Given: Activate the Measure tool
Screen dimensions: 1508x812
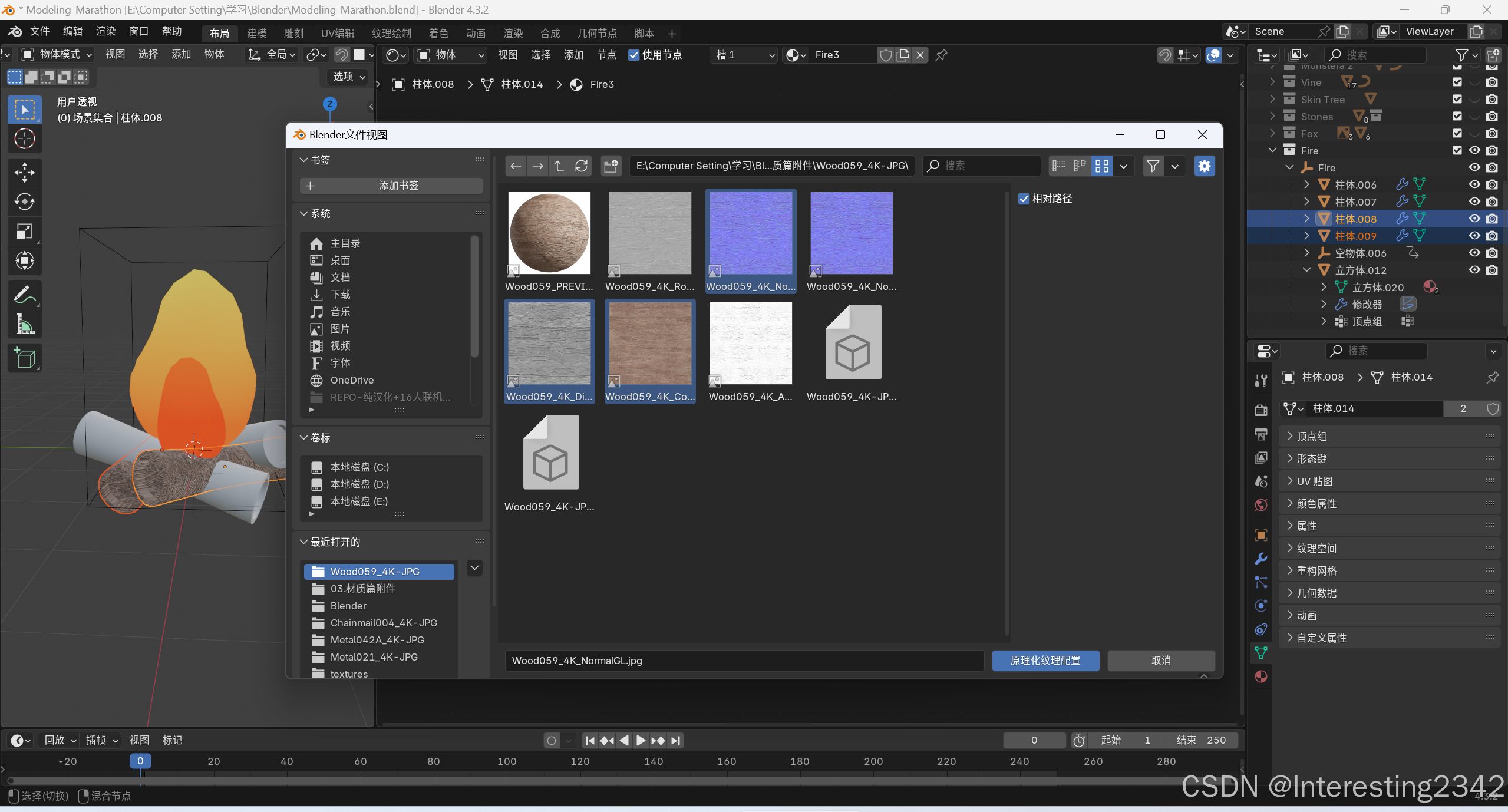Looking at the screenshot, I should click(x=24, y=325).
